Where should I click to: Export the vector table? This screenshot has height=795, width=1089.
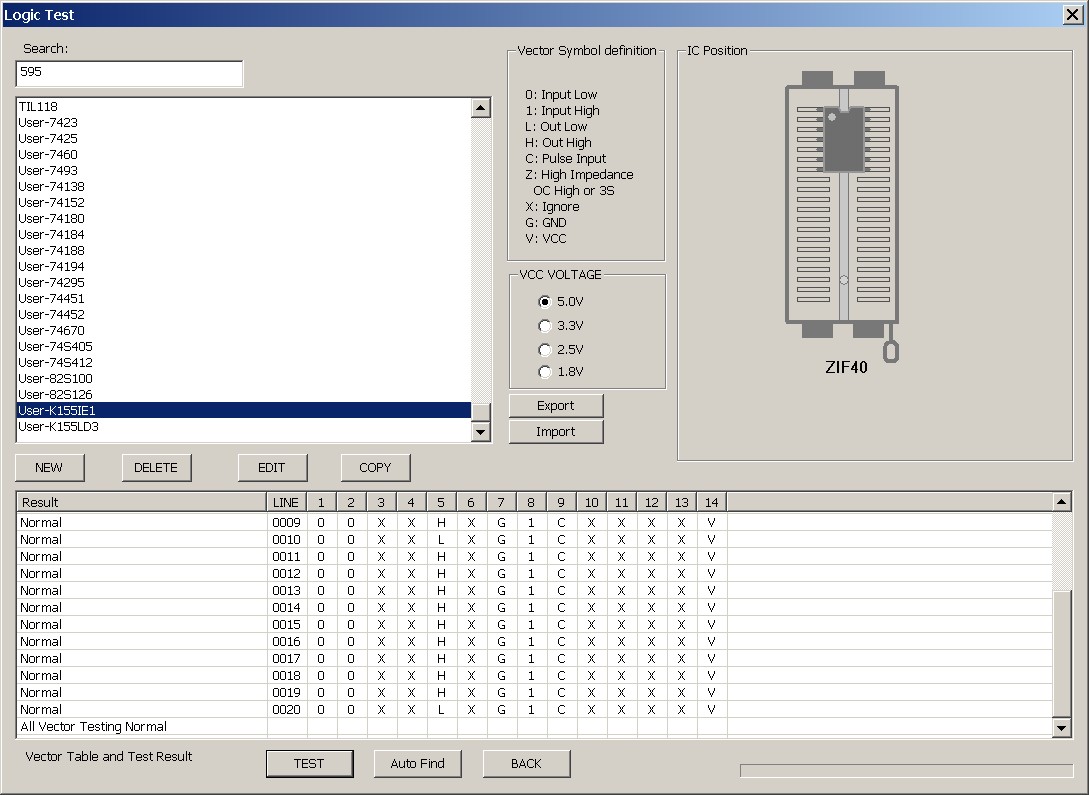[x=556, y=405]
